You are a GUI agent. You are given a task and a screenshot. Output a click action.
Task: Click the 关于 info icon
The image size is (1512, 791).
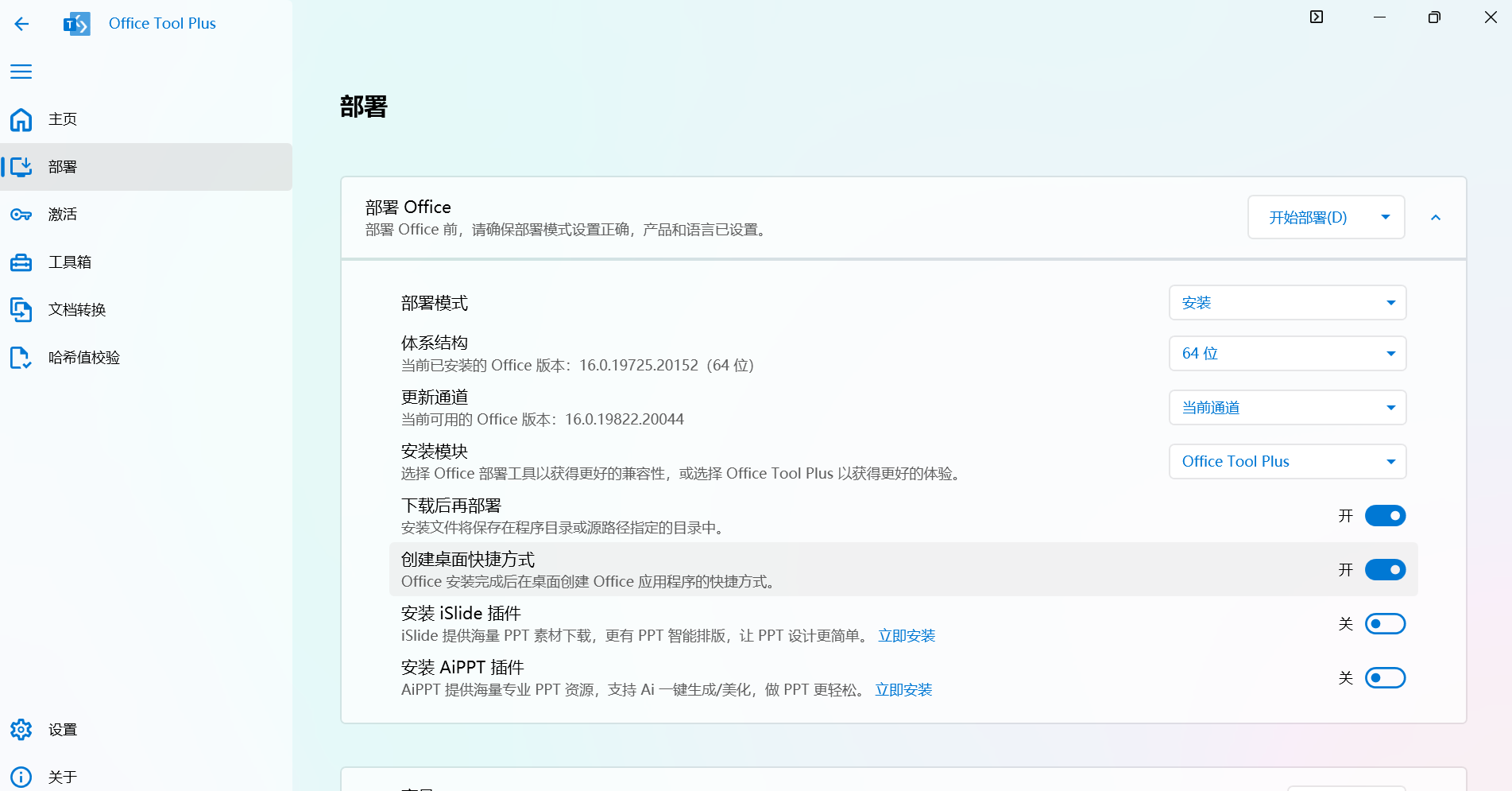point(21,777)
